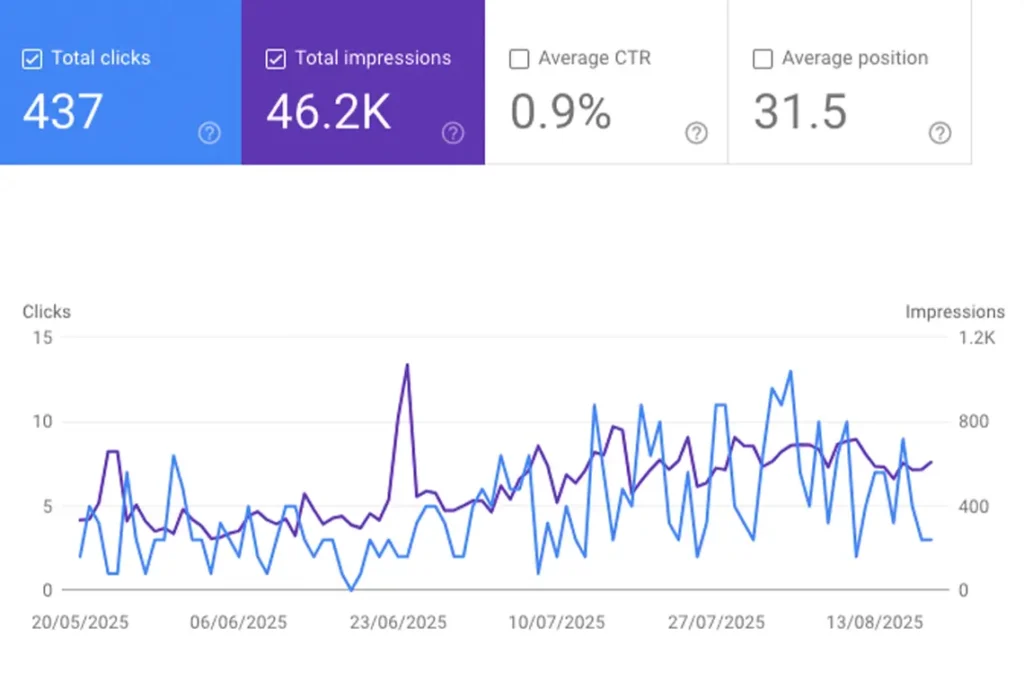Enable the Average CTR checkbox
This screenshot has width=1024, height=690.
pyautogui.click(x=519, y=59)
